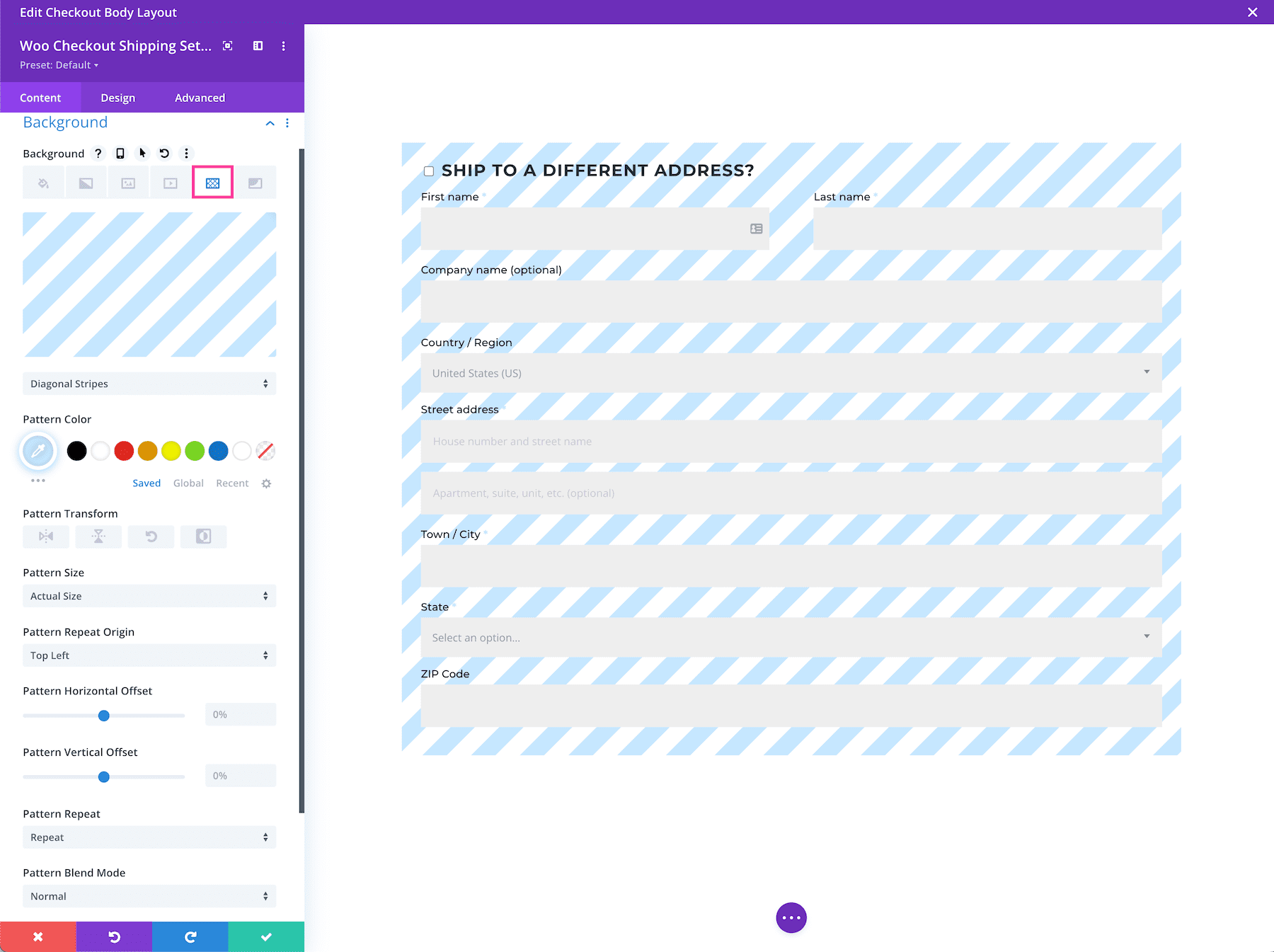Screen dimensions: 1274x952
Task: Open the Diagonal Stripes pattern dropdown
Action: click(x=149, y=384)
